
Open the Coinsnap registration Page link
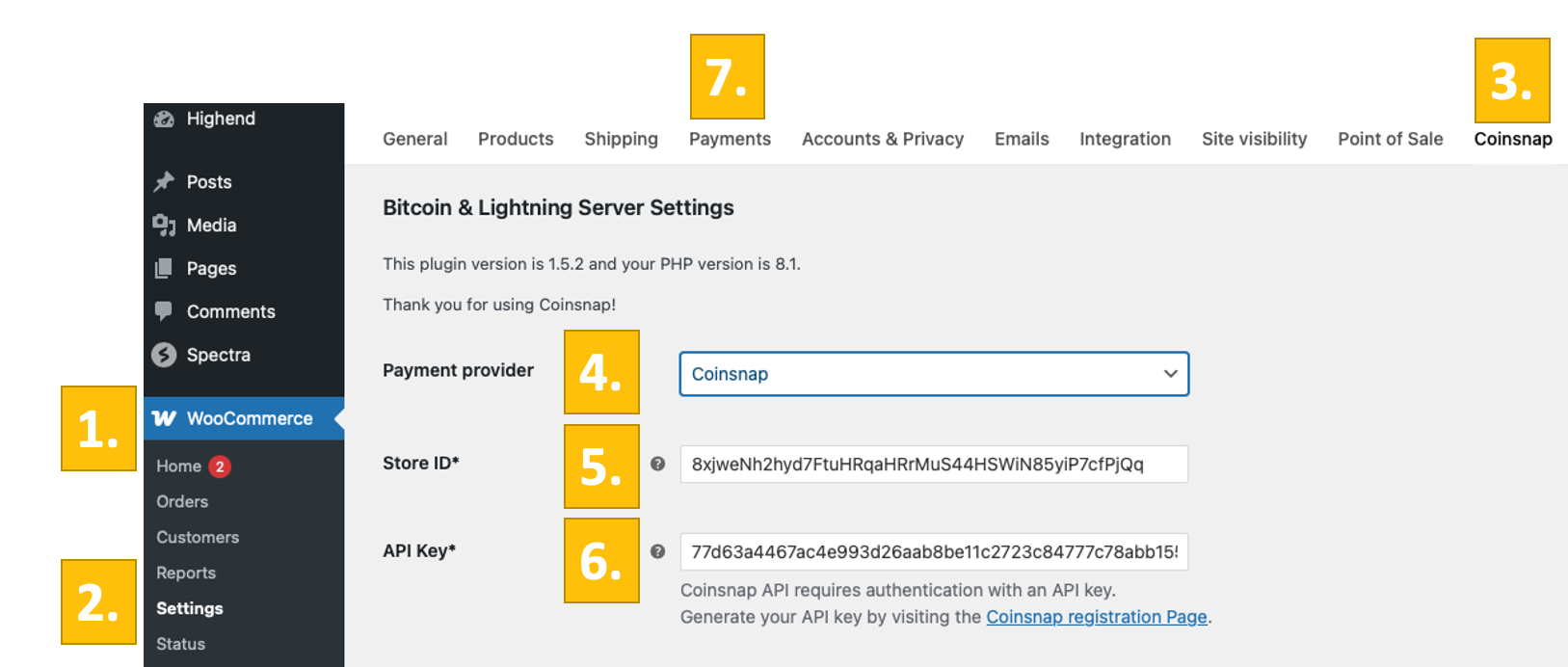(1096, 617)
